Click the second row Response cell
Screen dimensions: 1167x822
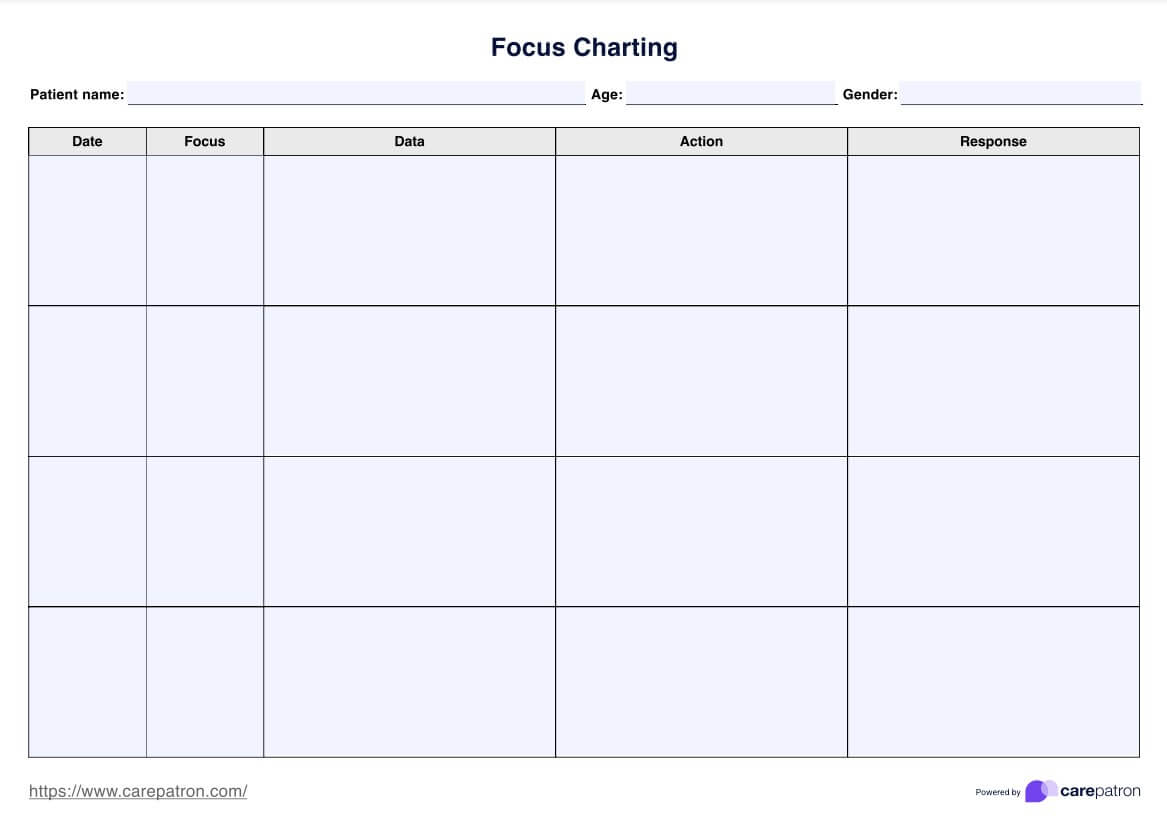[993, 381]
